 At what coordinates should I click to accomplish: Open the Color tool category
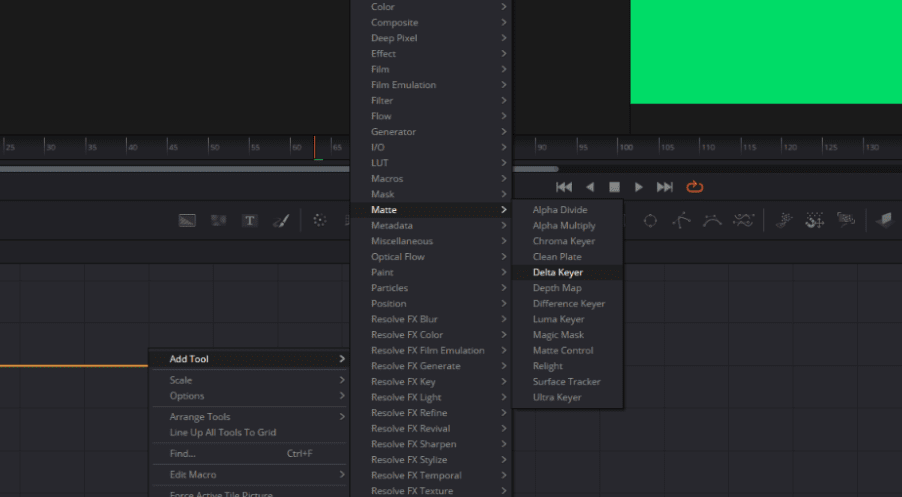[x=431, y=7]
